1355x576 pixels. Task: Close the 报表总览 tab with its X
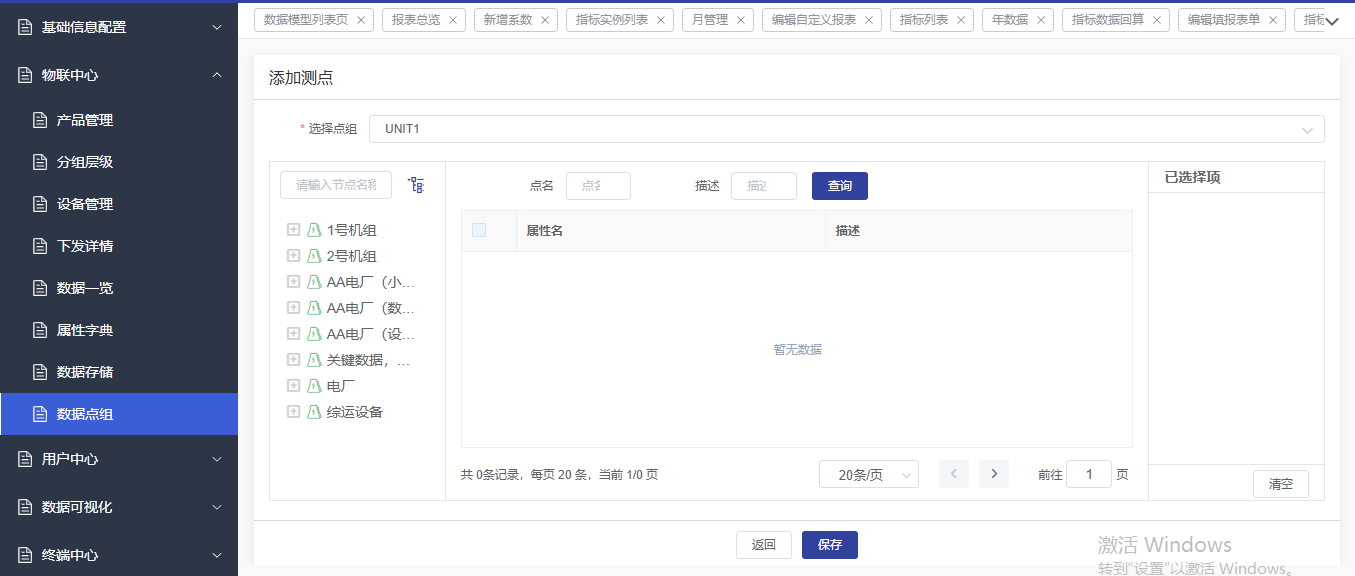[x=453, y=20]
